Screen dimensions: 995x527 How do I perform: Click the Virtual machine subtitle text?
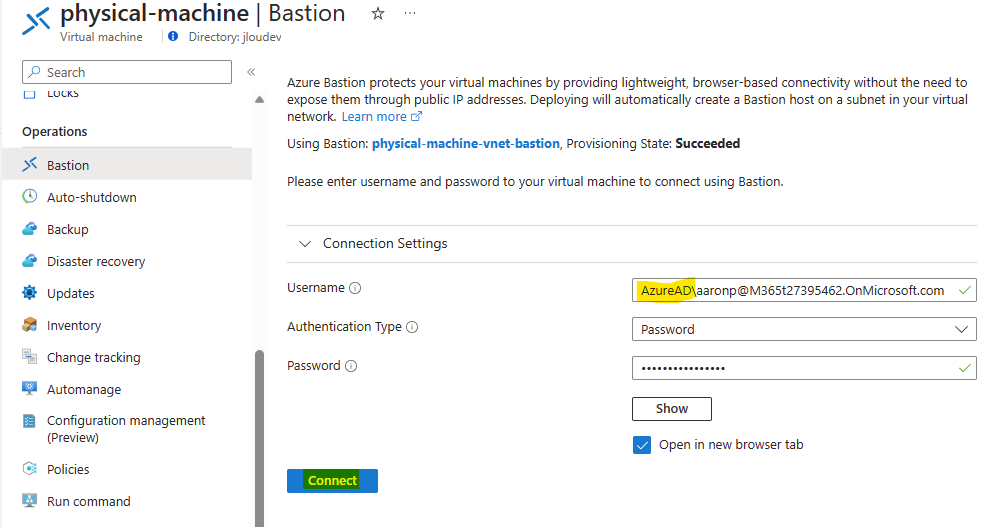(101, 37)
